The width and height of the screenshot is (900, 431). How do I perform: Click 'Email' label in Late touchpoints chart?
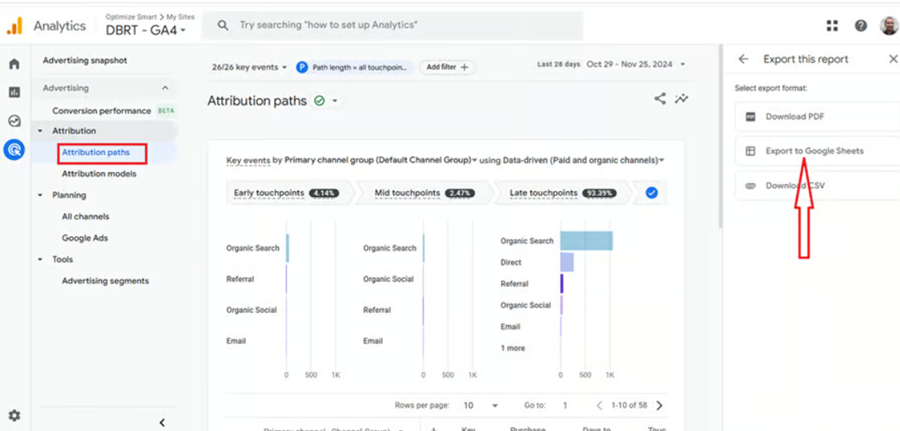[510, 327]
